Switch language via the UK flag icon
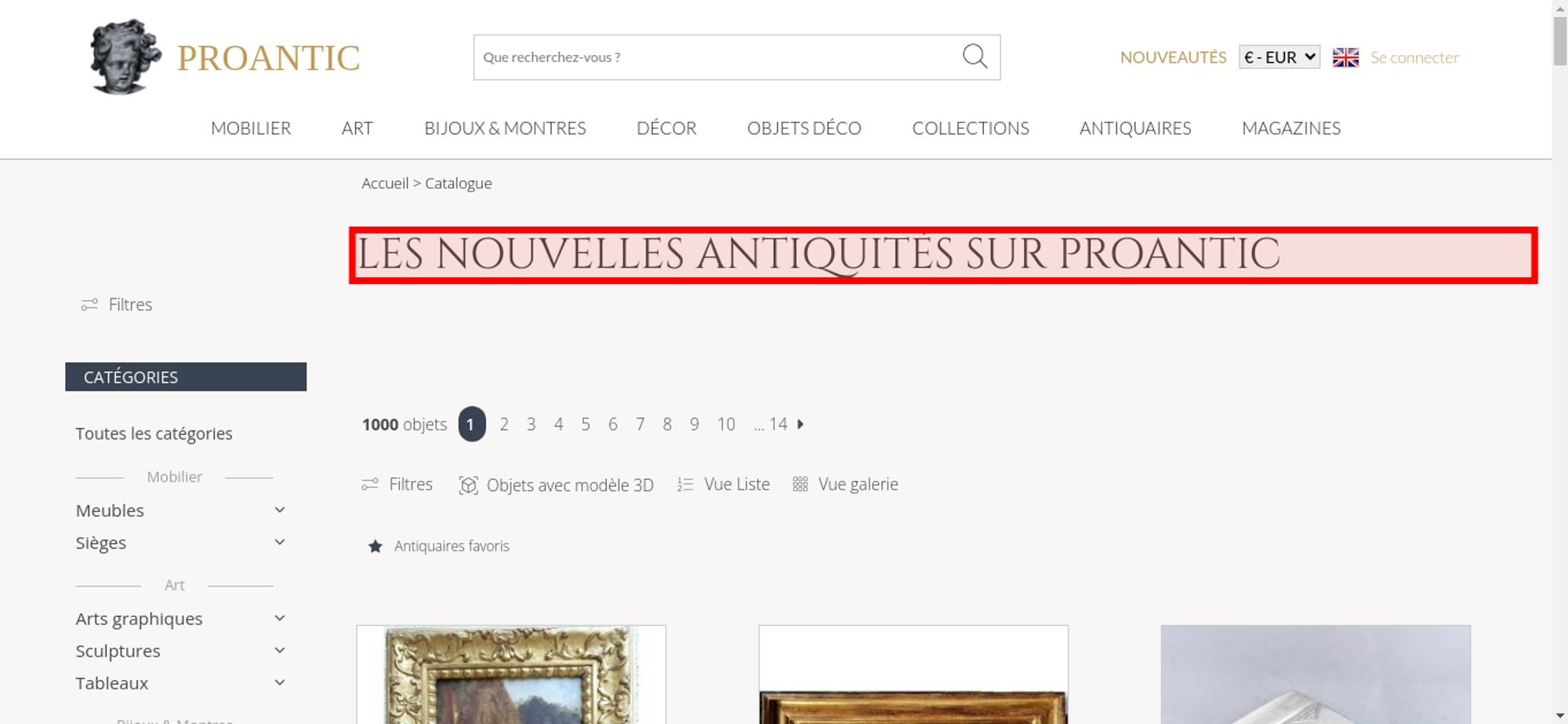Viewport: 1568px width, 724px height. point(1345,57)
